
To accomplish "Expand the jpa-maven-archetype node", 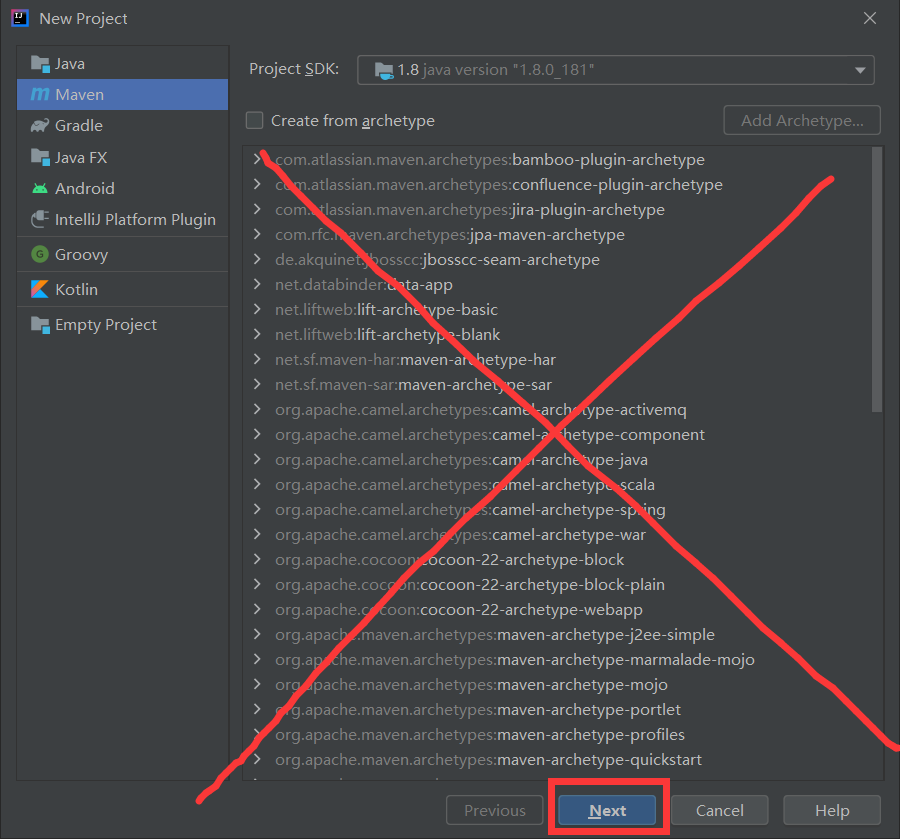I will 257,234.
